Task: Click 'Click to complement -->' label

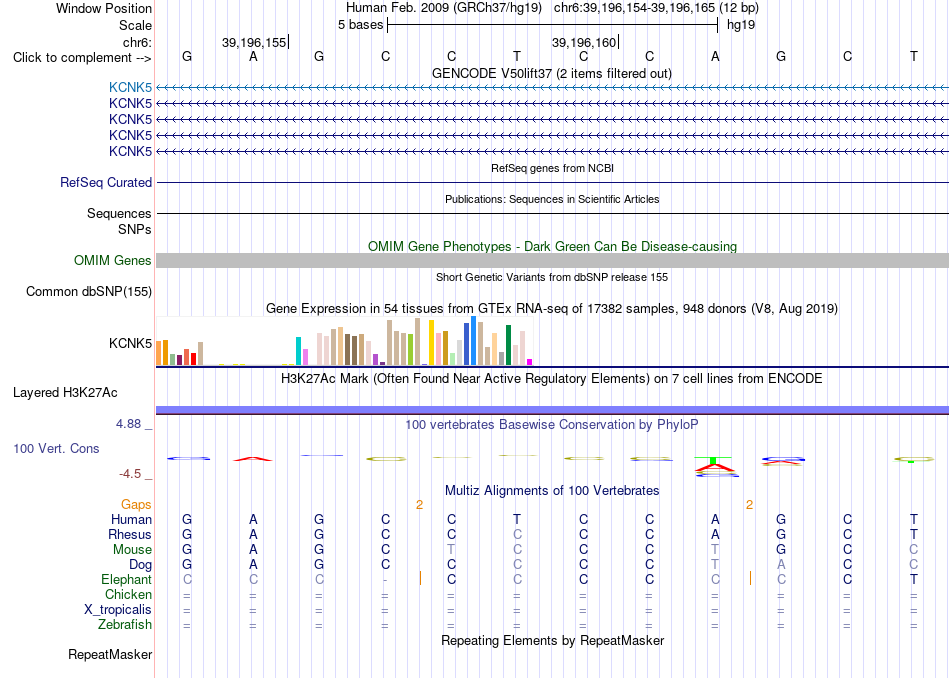Action: point(82,58)
